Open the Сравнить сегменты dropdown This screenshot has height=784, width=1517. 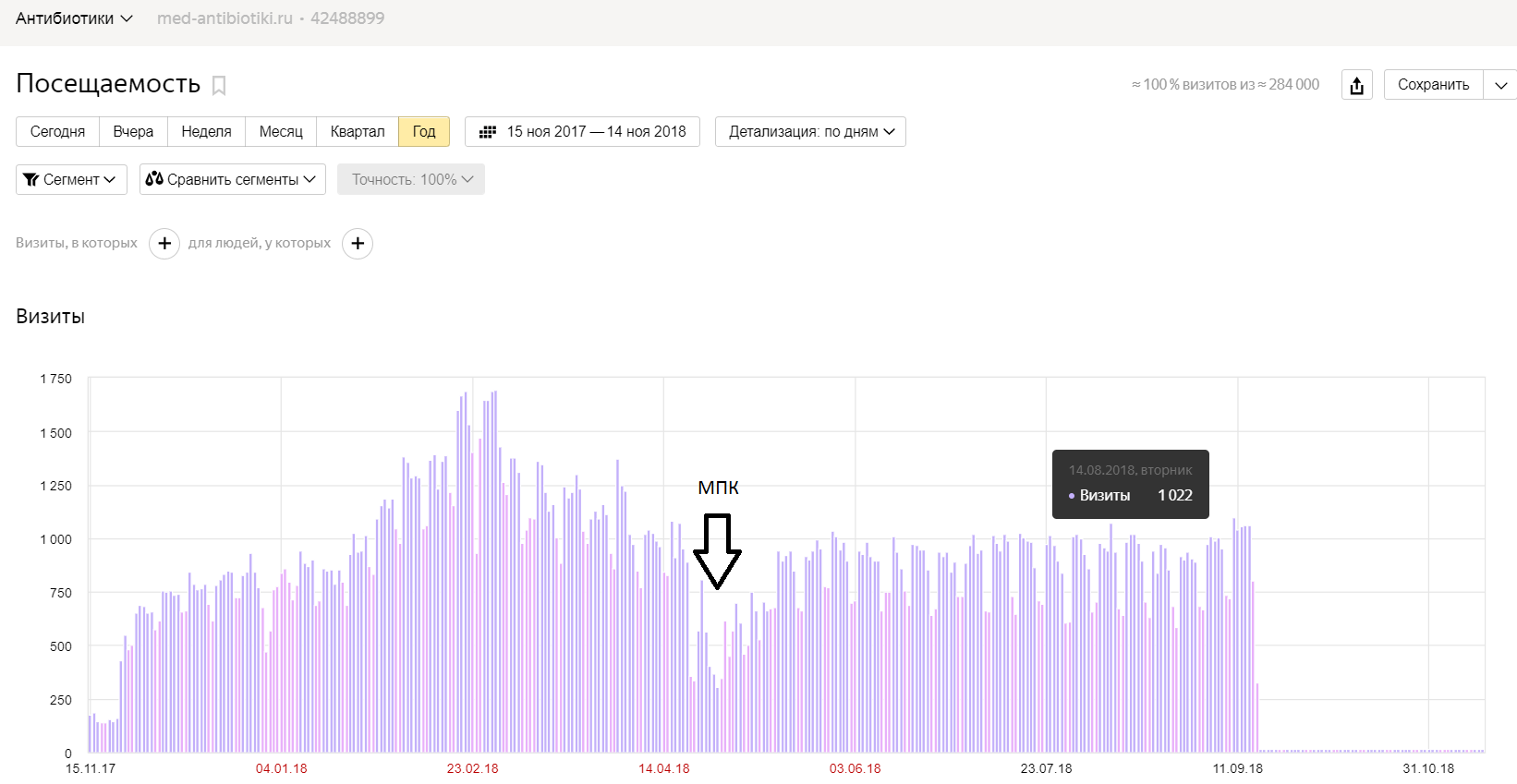point(233,179)
